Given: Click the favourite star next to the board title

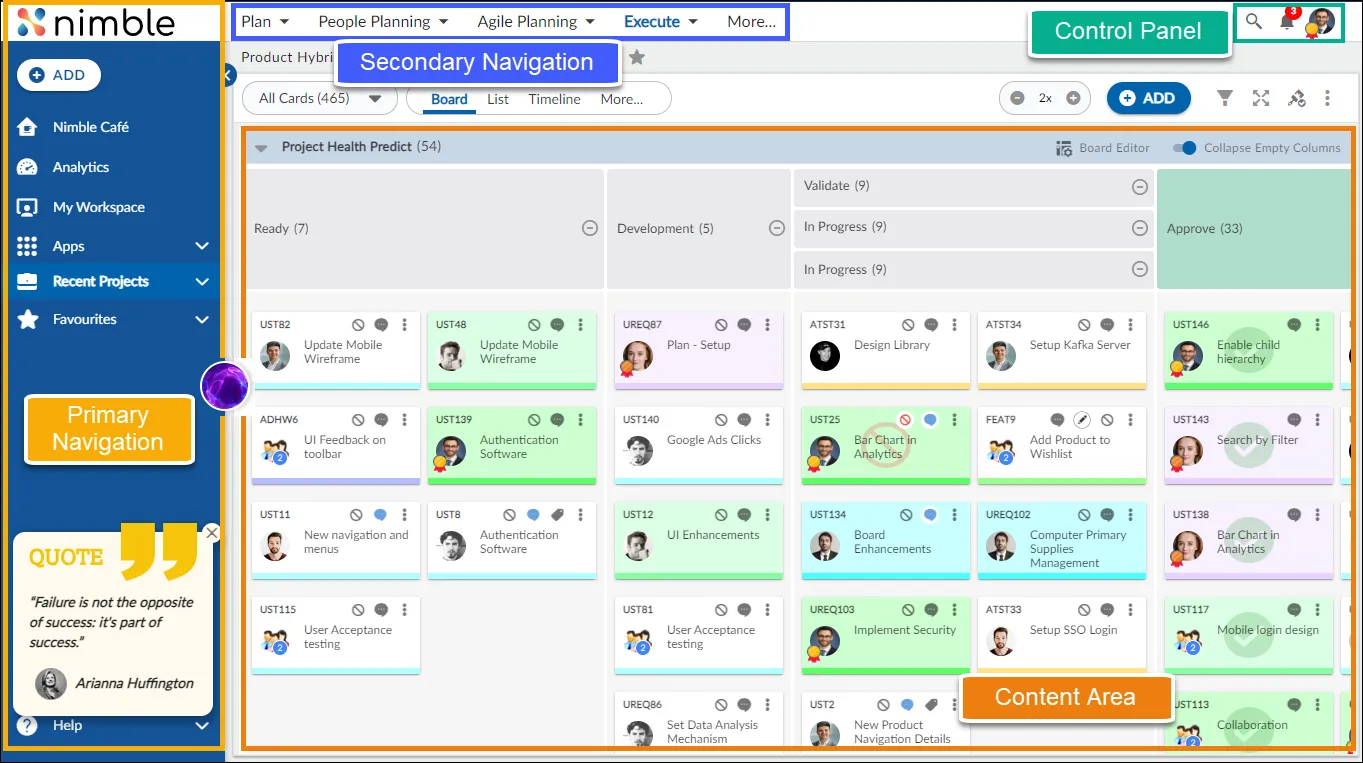Looking at the screenshot, I should (x=637, y=58).
